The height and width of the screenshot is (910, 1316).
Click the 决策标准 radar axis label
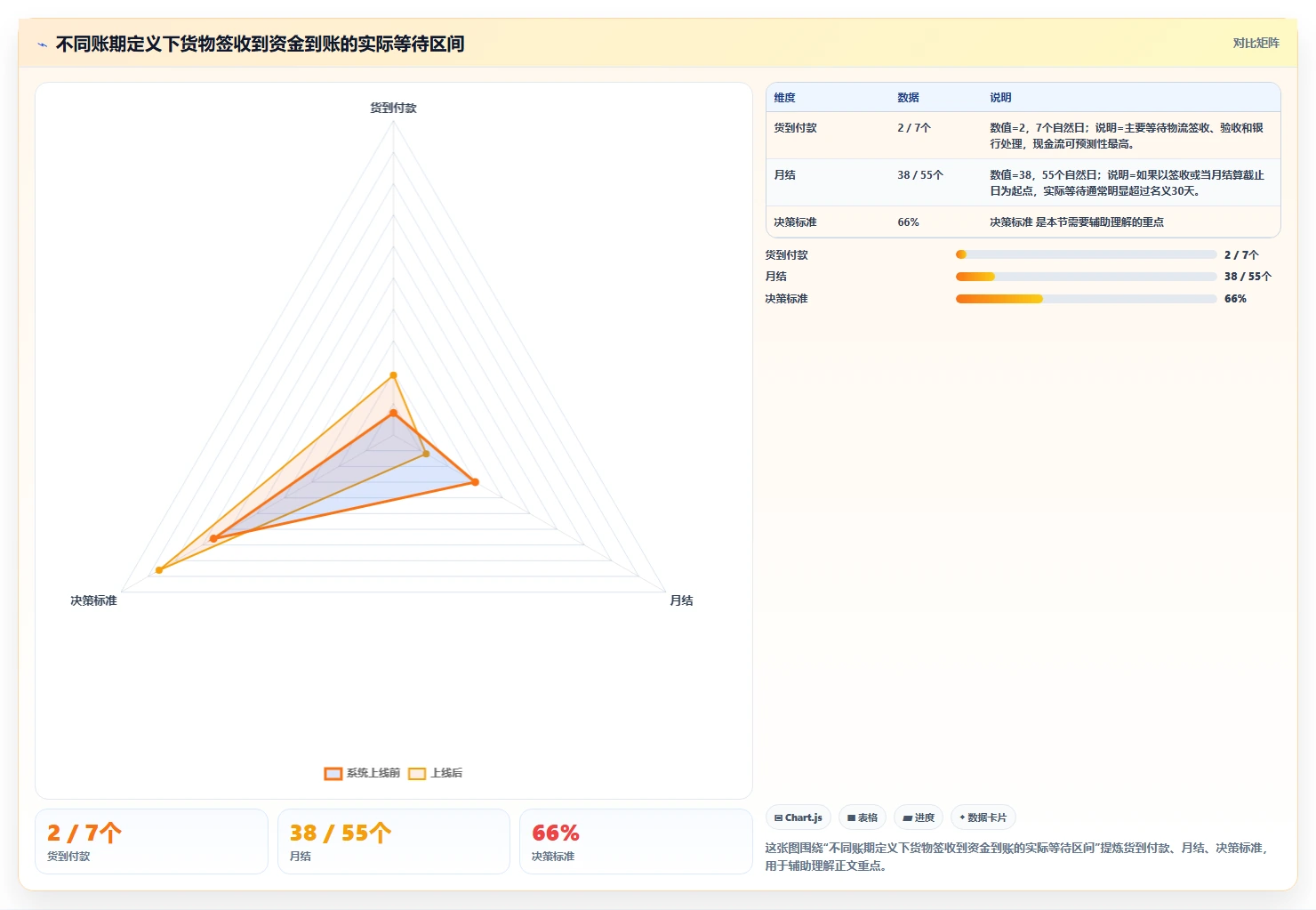[x=93, y=600]
